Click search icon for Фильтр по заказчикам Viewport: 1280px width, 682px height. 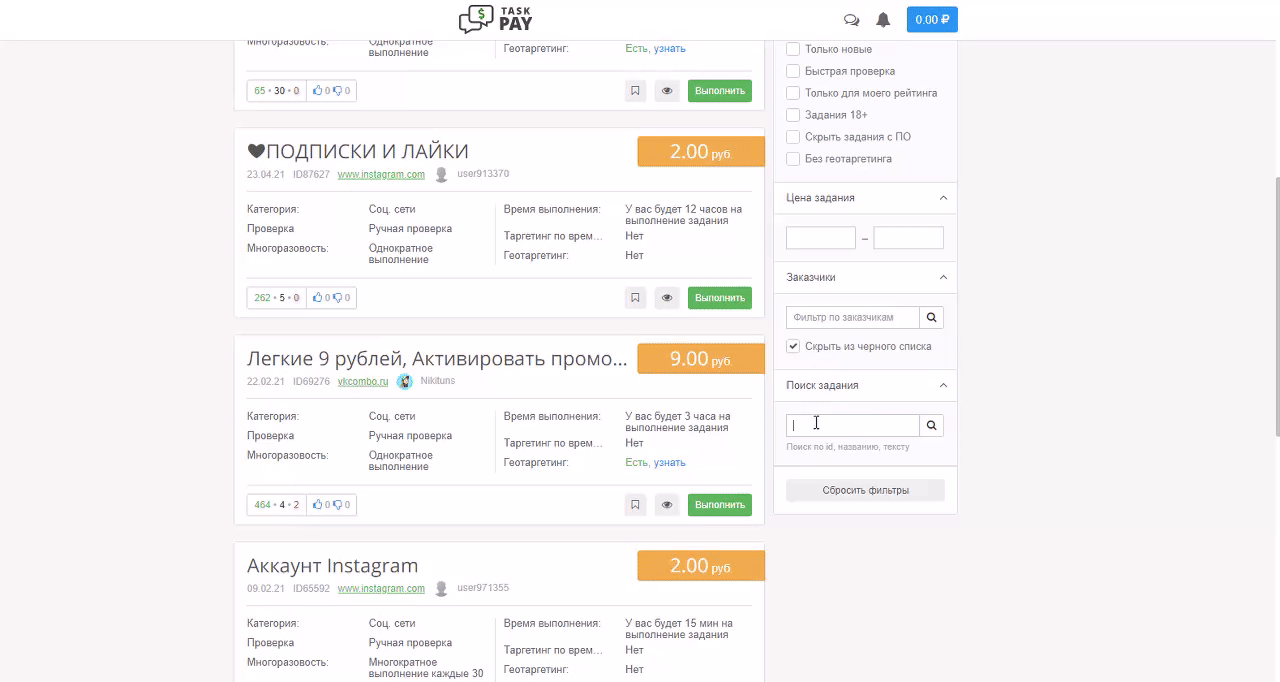pyautogui.click(x=931, y=317)
